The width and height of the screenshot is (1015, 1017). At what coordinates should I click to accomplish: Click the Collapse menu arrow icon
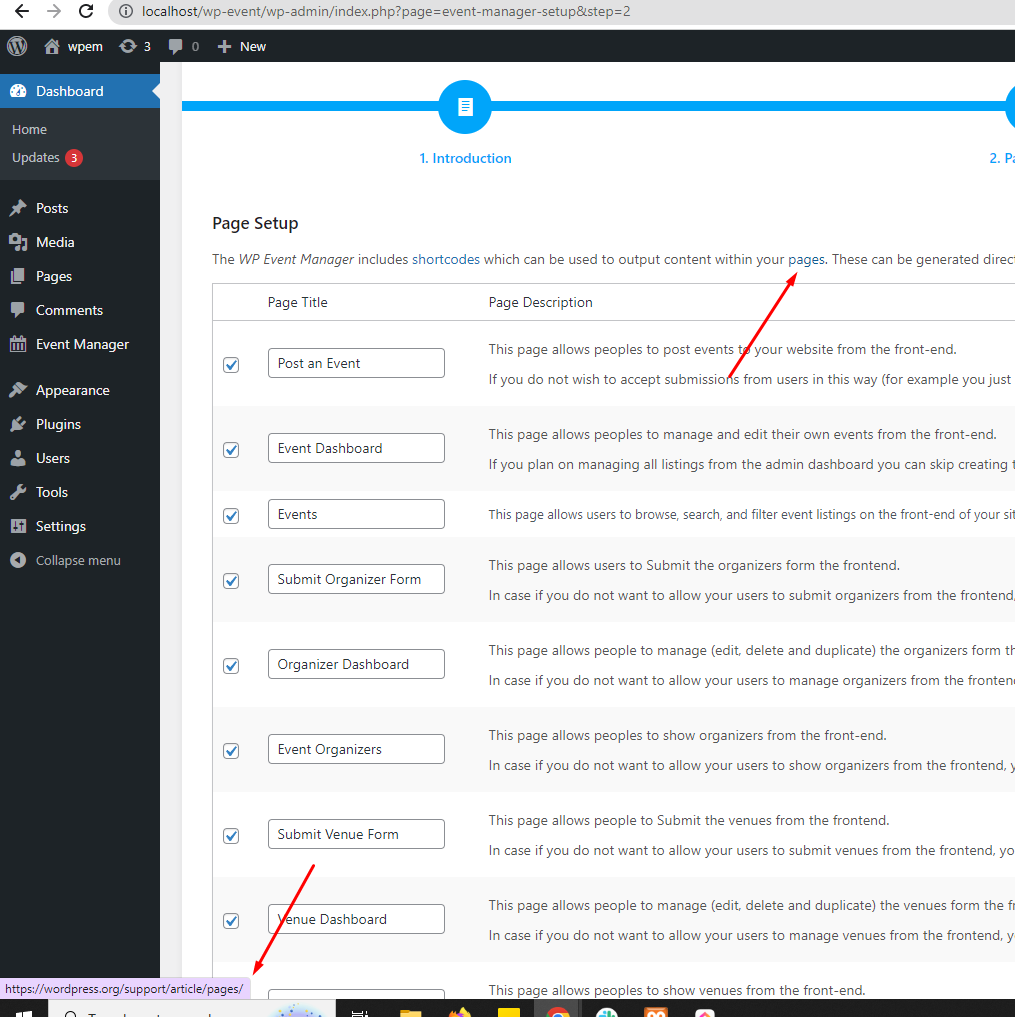(18, 560)
